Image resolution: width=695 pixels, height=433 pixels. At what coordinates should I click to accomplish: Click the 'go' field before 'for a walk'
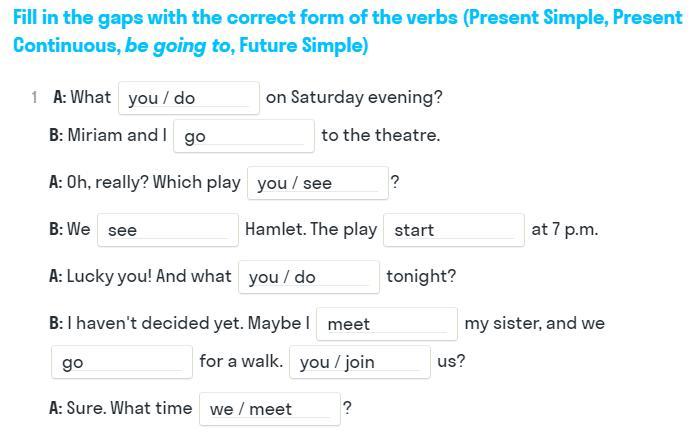[121, 362]
